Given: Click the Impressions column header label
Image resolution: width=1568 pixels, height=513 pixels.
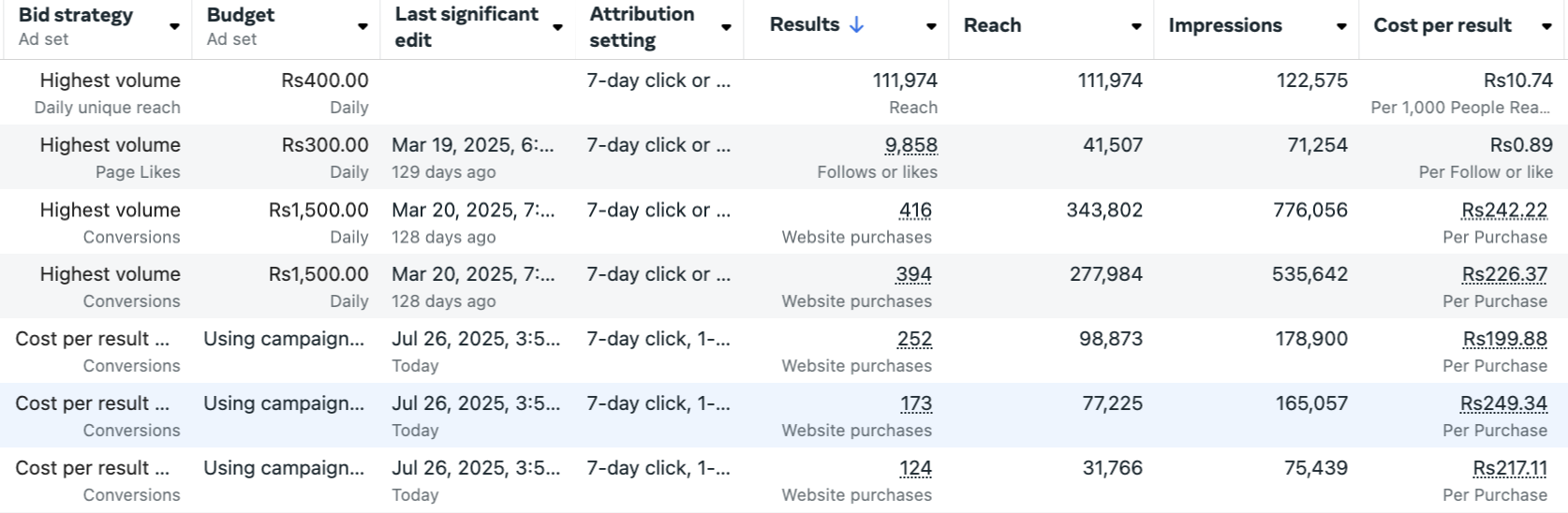Looking at the screenshot, I should click(x=1225, y=25).
